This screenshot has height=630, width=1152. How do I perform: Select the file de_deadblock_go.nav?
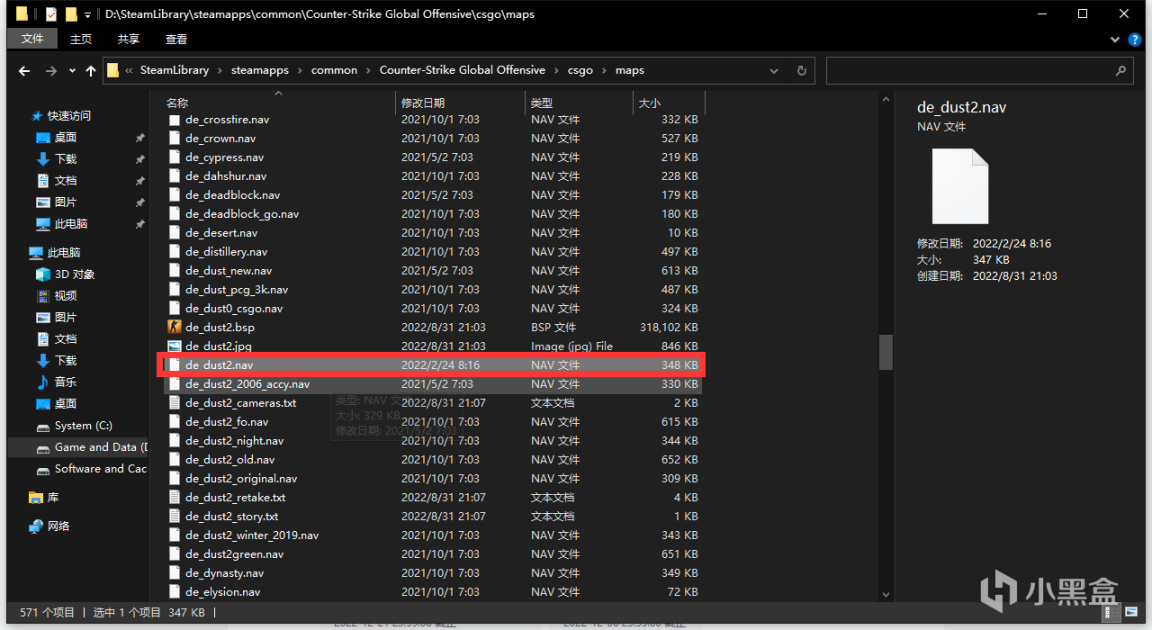coord(242,214)
